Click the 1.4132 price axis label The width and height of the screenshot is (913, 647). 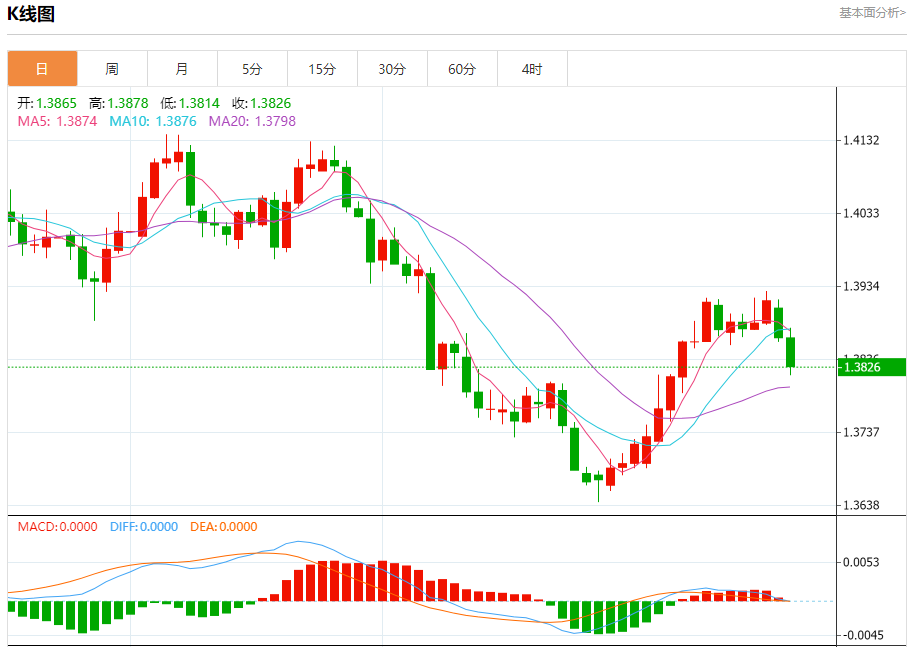[x=860, y=140]
